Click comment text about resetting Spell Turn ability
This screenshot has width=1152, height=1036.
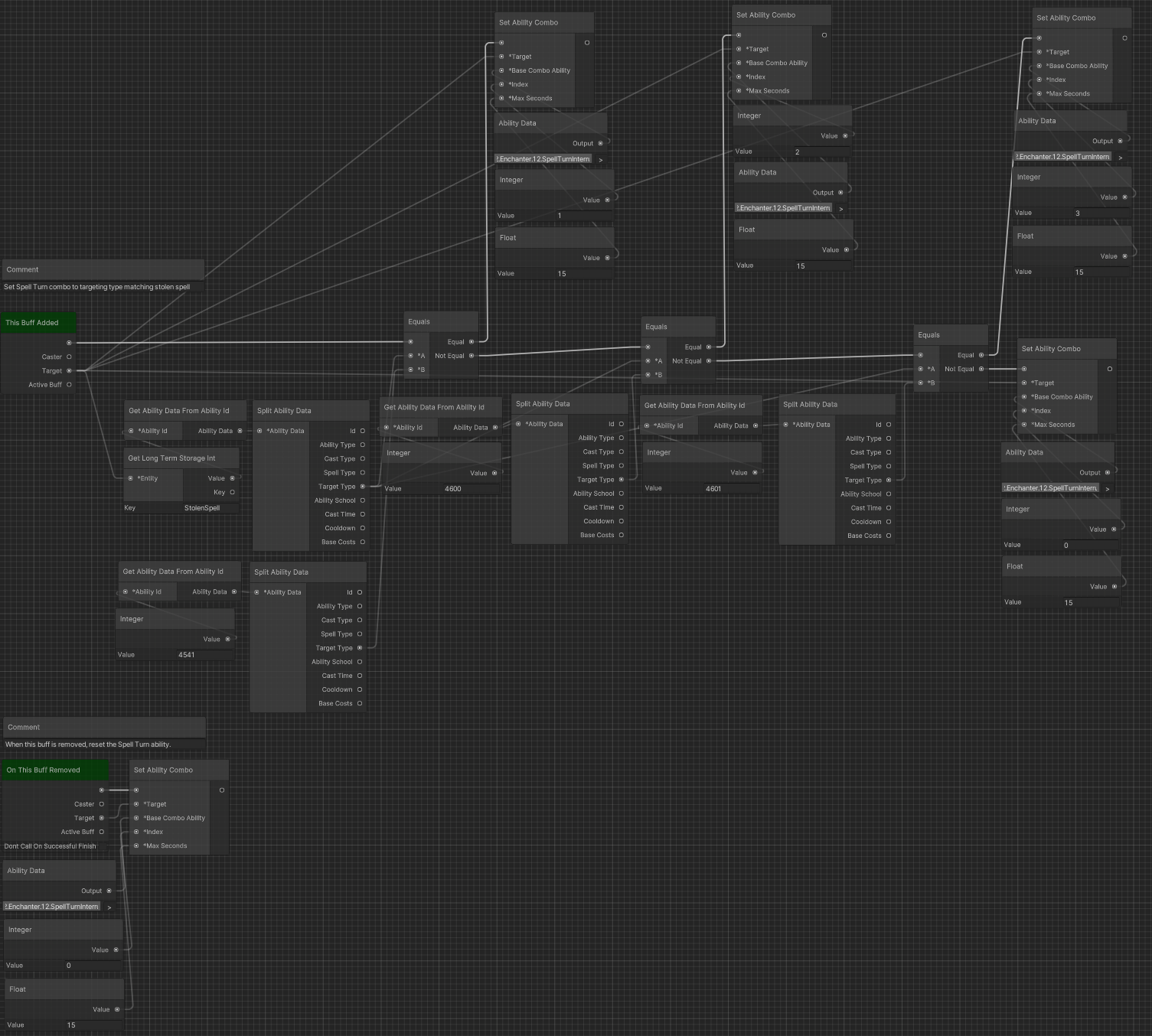click(x=88, y=744)
